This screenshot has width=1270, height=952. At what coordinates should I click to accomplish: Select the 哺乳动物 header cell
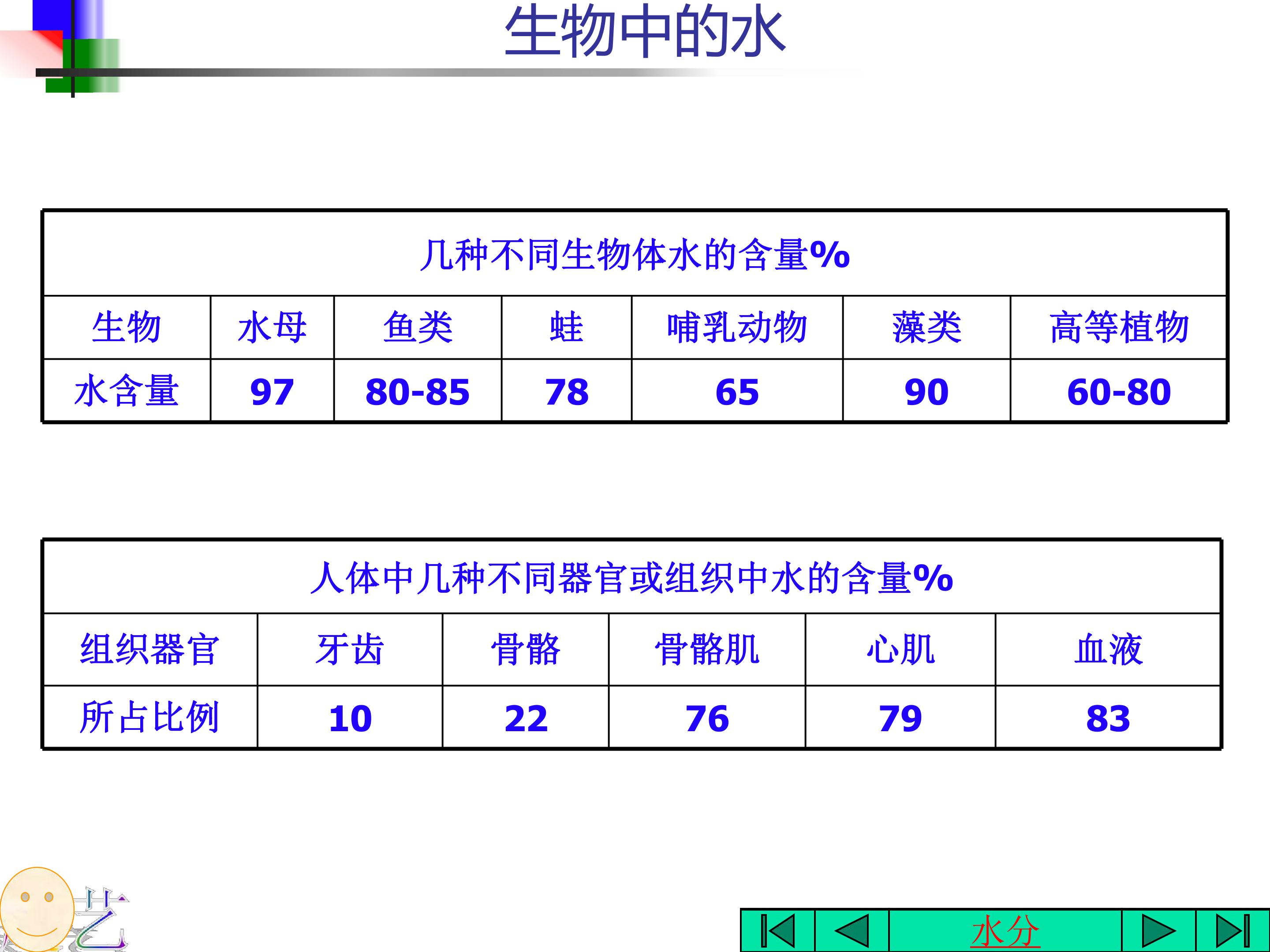(737, 327)
